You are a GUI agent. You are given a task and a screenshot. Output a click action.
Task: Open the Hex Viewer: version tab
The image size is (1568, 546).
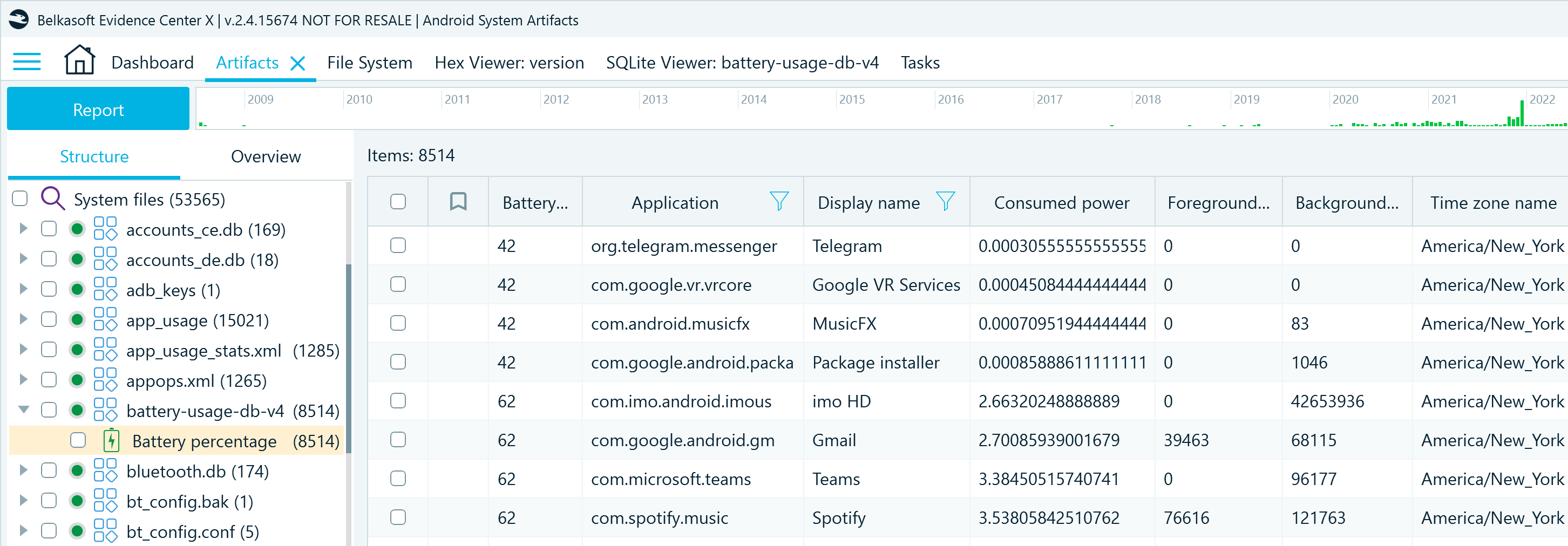(509, 63)
